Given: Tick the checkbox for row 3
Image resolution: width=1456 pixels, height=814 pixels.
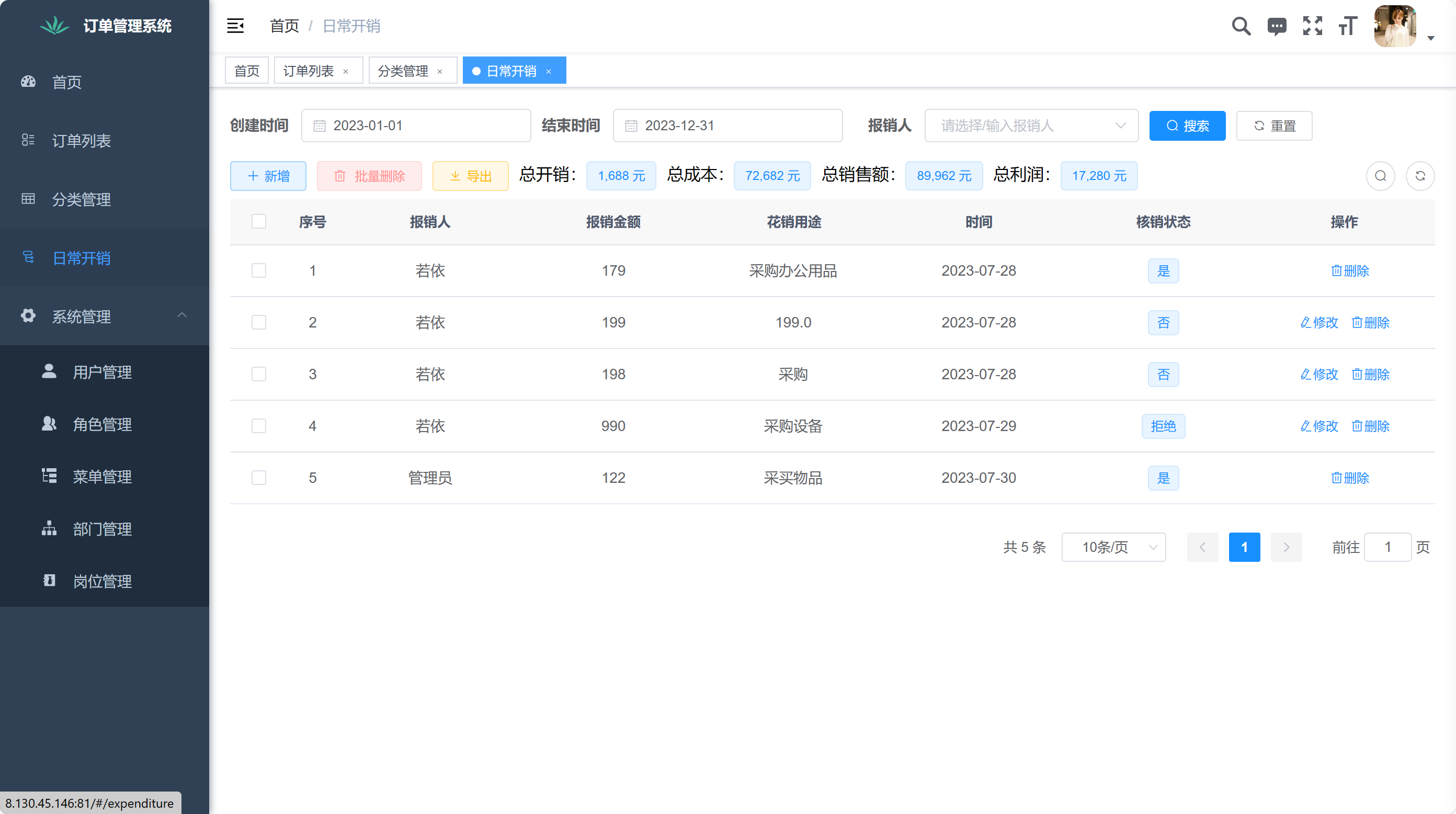Looking at the screenshot, I should click(x=259, y=374).
